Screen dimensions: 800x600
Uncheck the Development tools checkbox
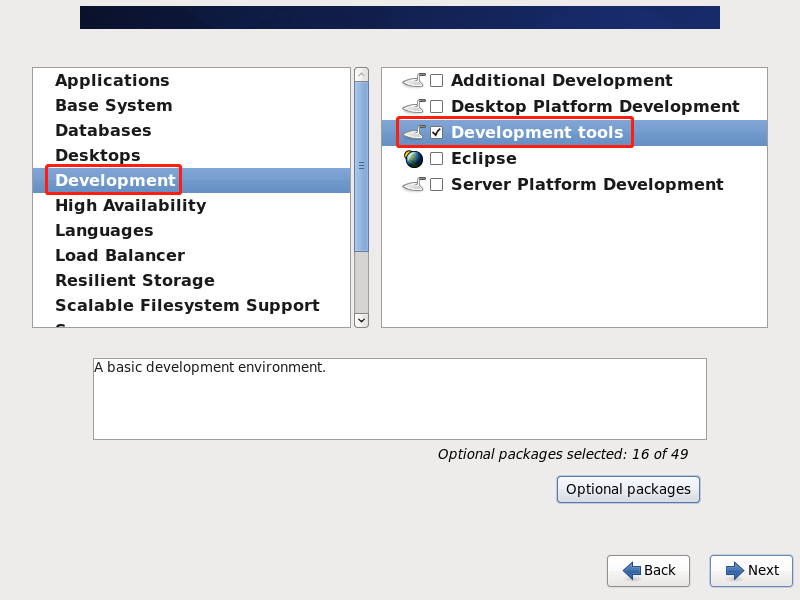tap(436, 133)
